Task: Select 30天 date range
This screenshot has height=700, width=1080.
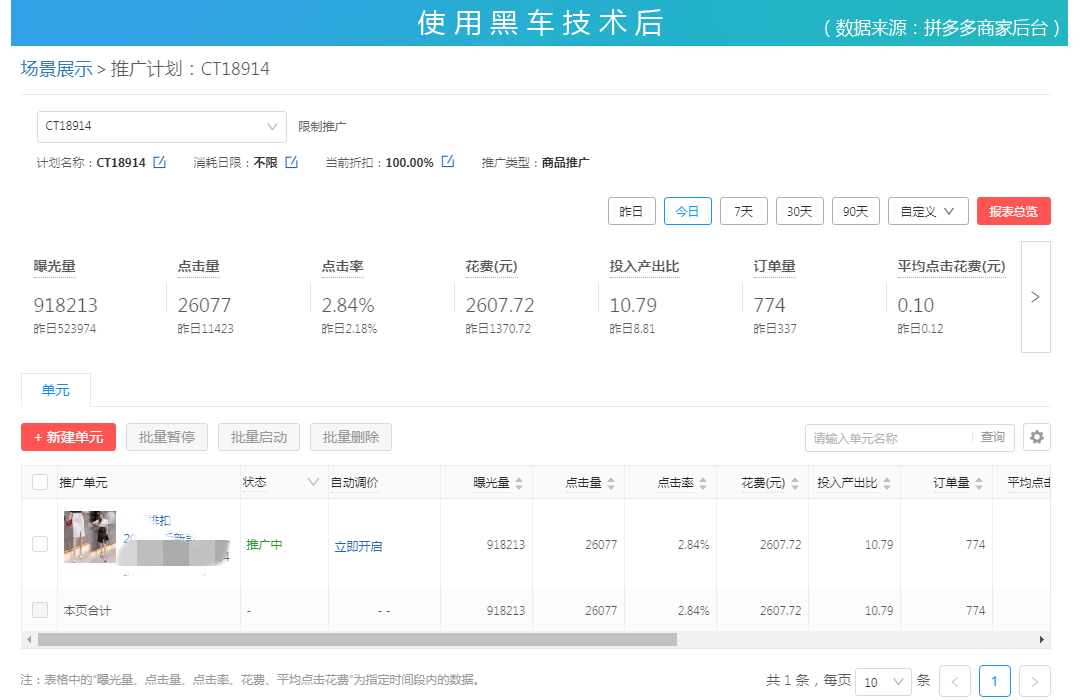Action: 800,212
